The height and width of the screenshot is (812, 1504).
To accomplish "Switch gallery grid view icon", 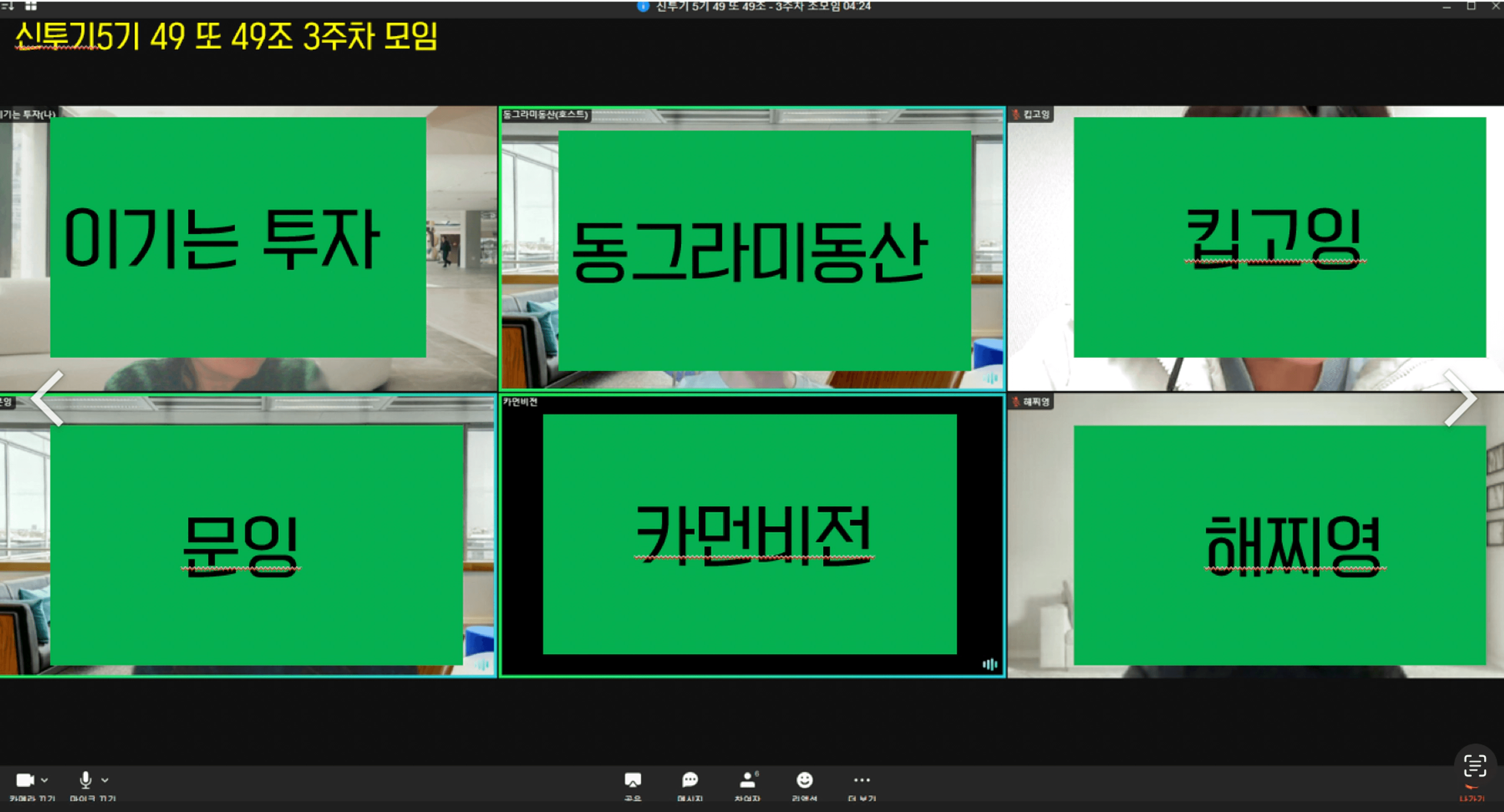I will coord(31,6).
